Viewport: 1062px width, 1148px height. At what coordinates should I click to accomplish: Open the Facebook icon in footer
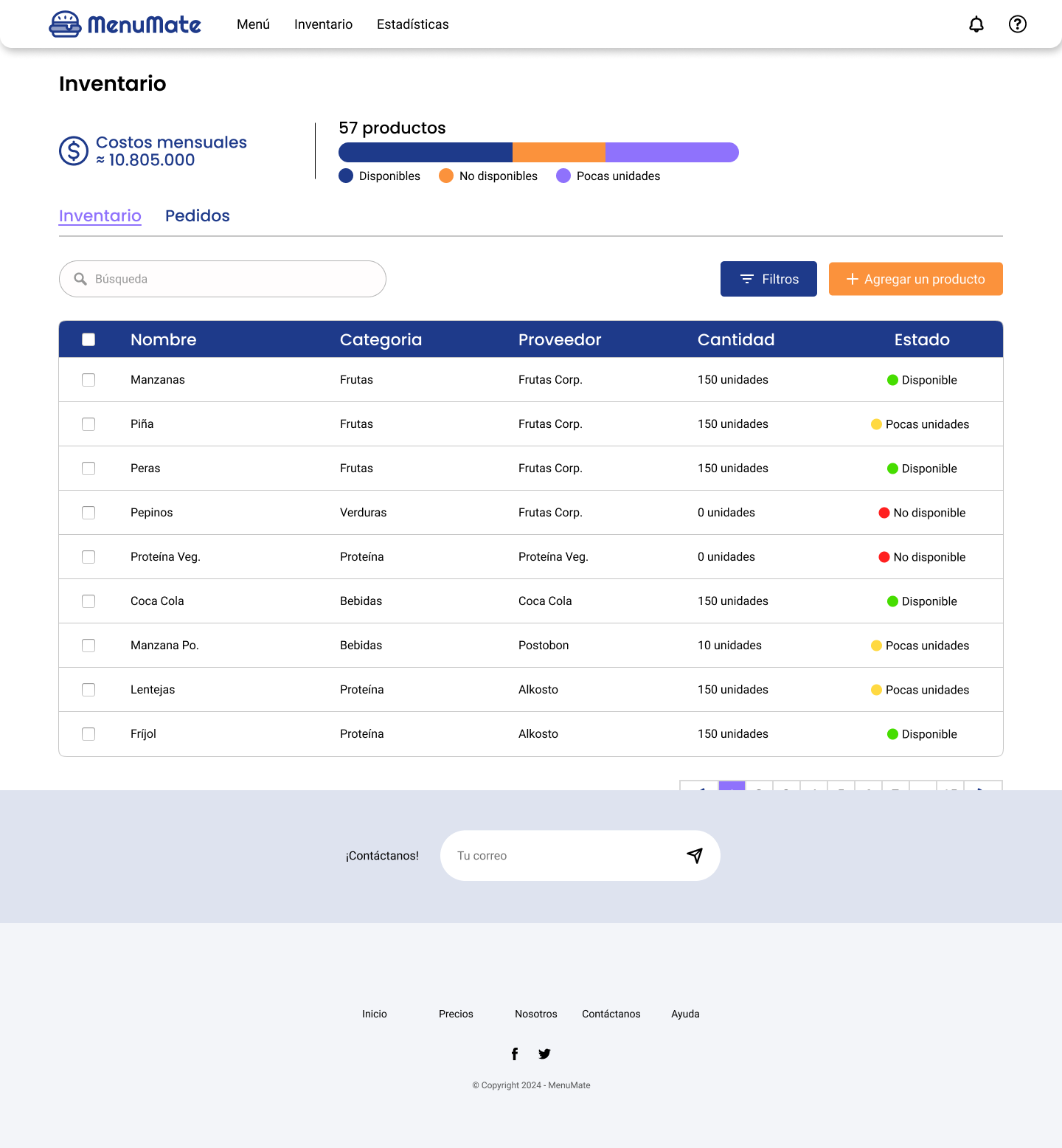pyautogui.click(x=515, y=1054)
